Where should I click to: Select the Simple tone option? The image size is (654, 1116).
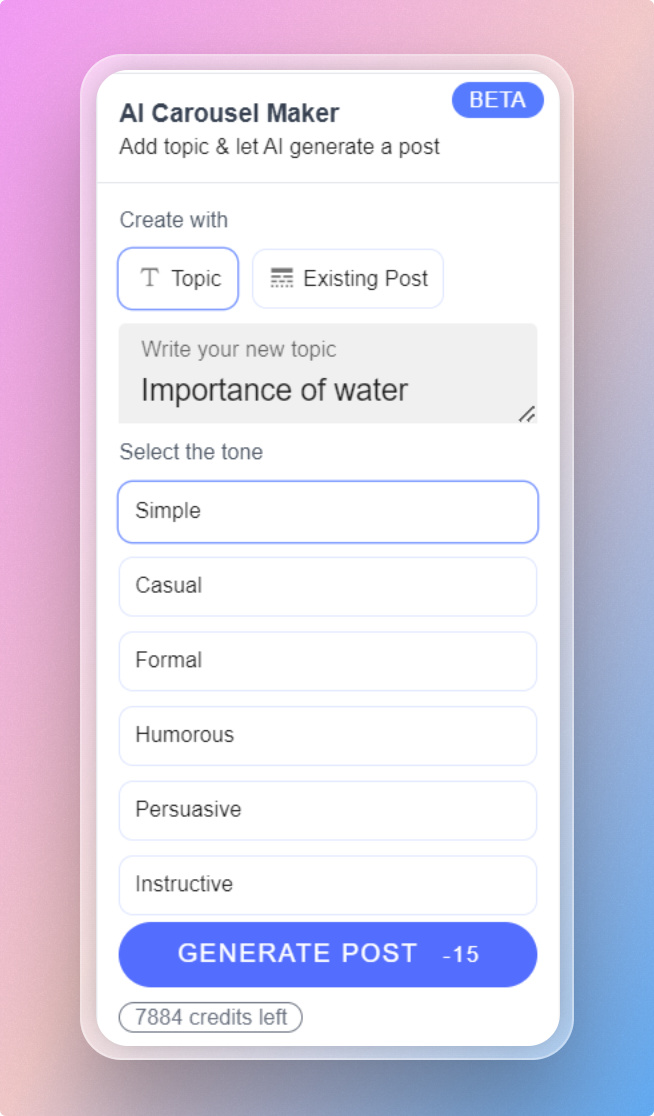pyautogui.click(x=327, y=511)
